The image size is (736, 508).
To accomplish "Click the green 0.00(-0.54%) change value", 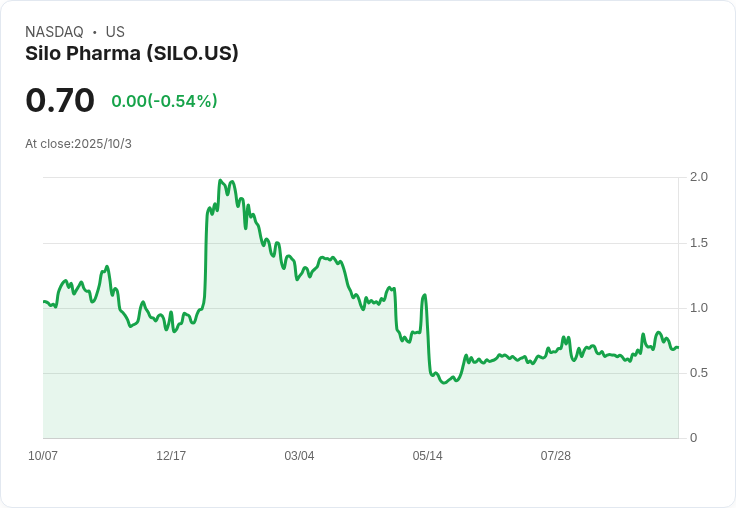I will pos(164,101).
